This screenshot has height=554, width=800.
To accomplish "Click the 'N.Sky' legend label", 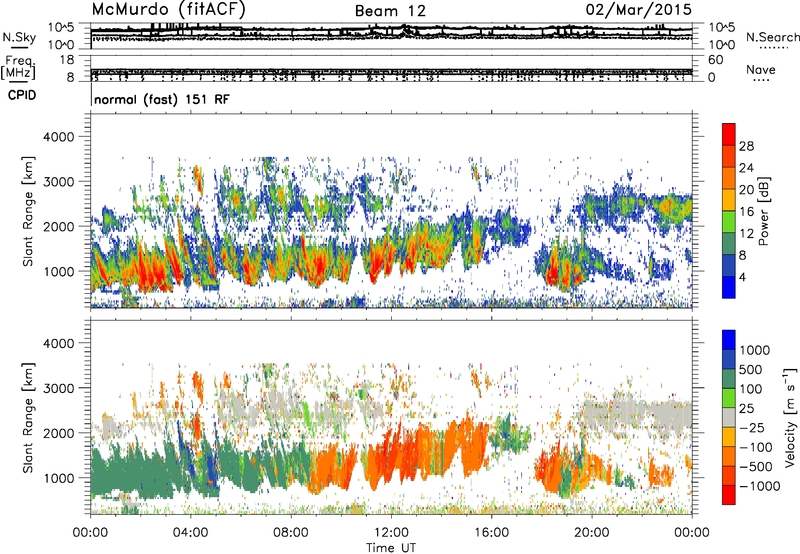I will pos(19,37).
